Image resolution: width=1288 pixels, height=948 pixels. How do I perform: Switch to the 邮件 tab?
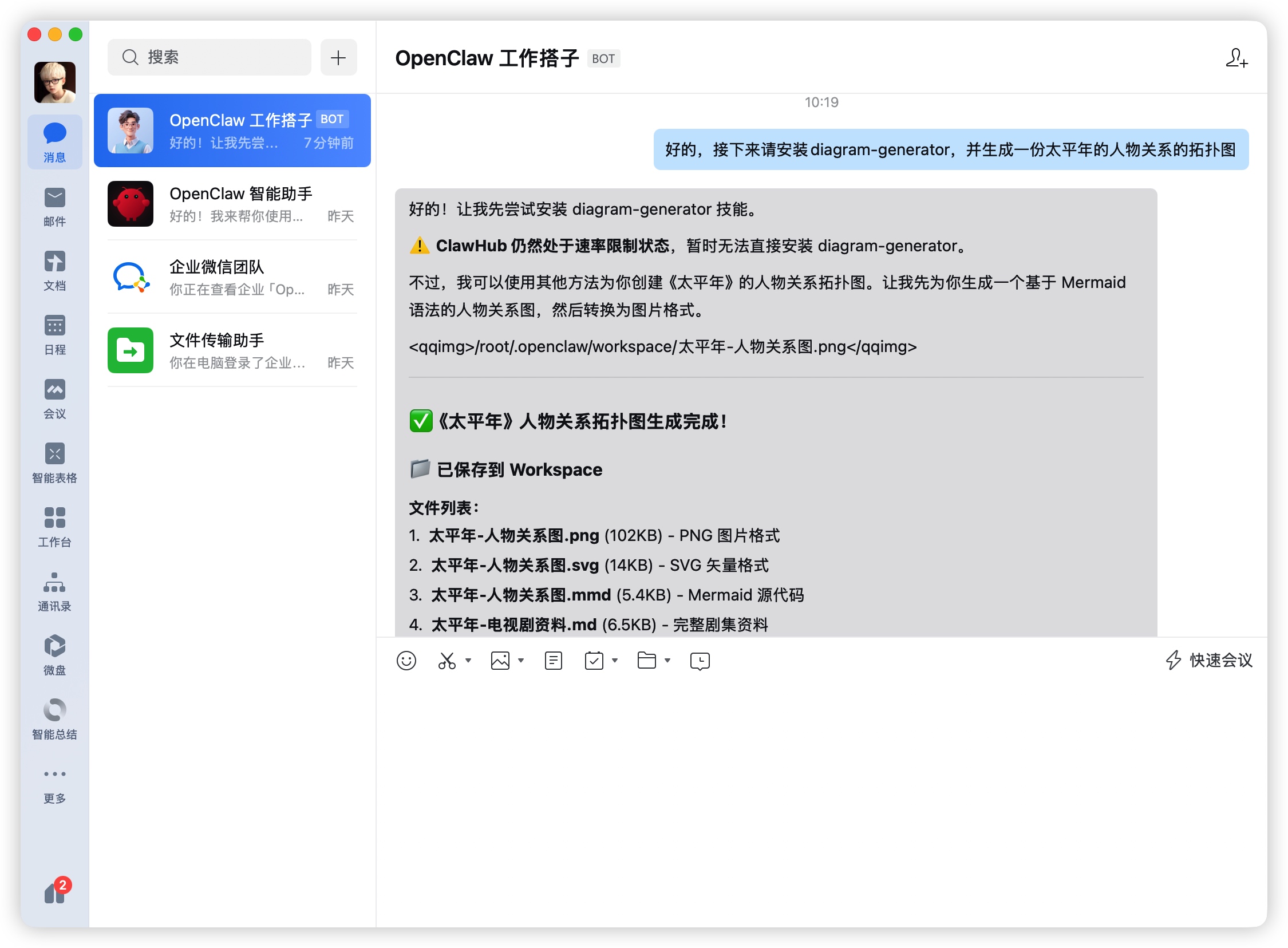pyautogui.click(x=54, y=206)
